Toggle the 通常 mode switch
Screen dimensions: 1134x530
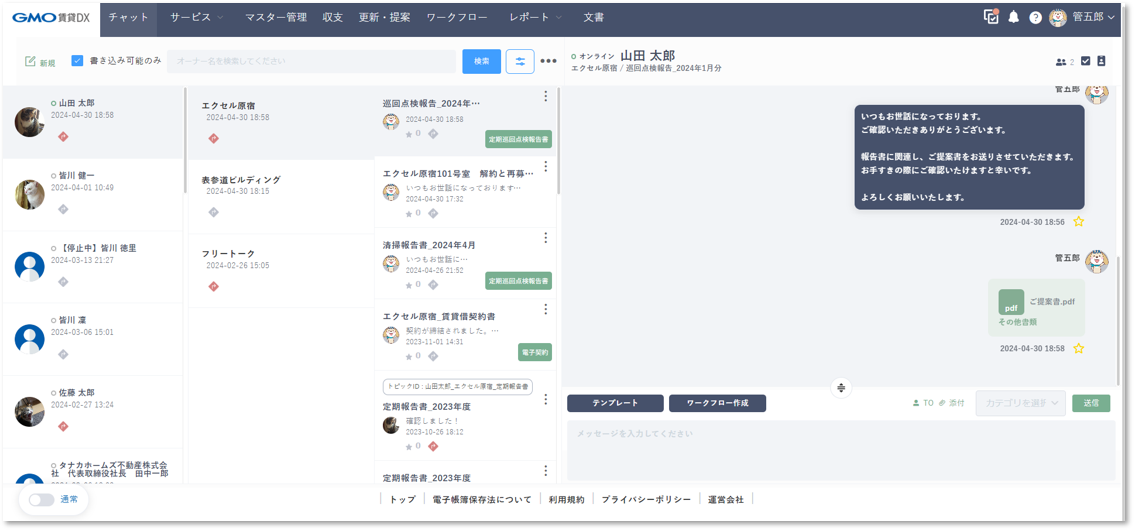click(x=41, y=500)
